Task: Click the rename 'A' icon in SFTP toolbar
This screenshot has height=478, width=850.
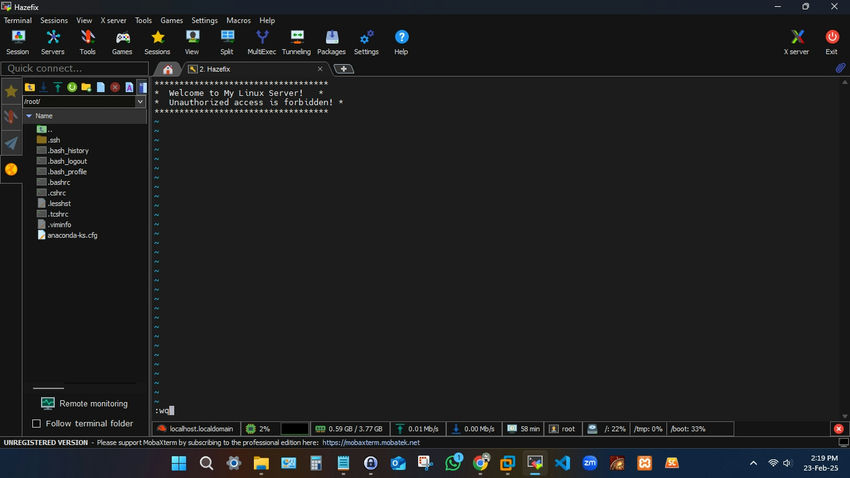Action: coord(129,87)
